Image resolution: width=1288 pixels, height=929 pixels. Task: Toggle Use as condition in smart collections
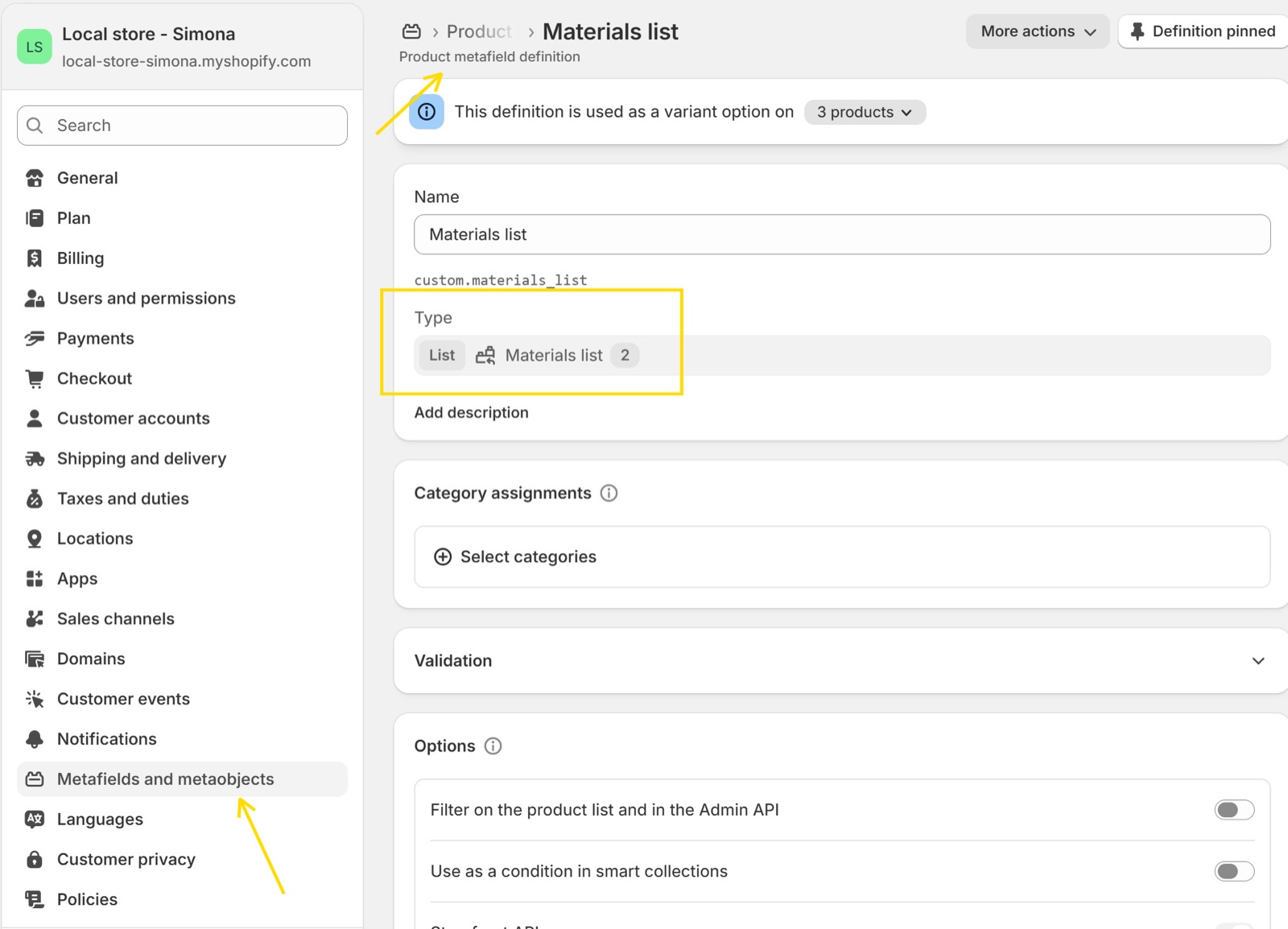tap(1234, 871)
